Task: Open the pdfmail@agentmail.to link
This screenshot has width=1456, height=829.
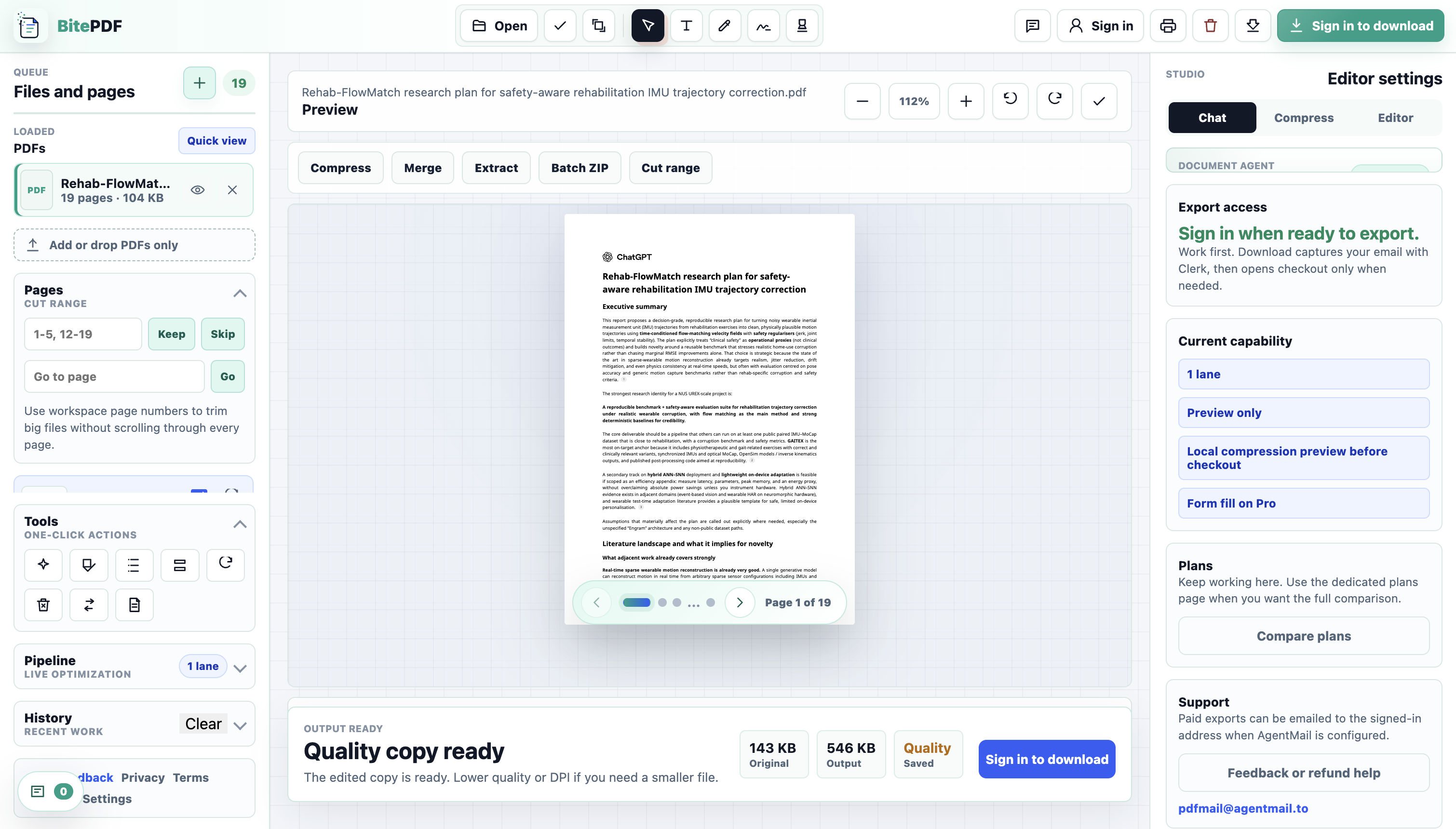Action: [x=1242, y=808]
